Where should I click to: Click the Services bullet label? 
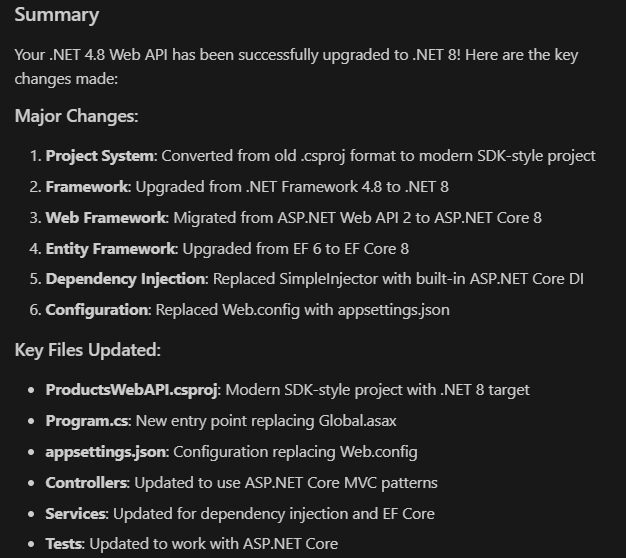(75, 514)
